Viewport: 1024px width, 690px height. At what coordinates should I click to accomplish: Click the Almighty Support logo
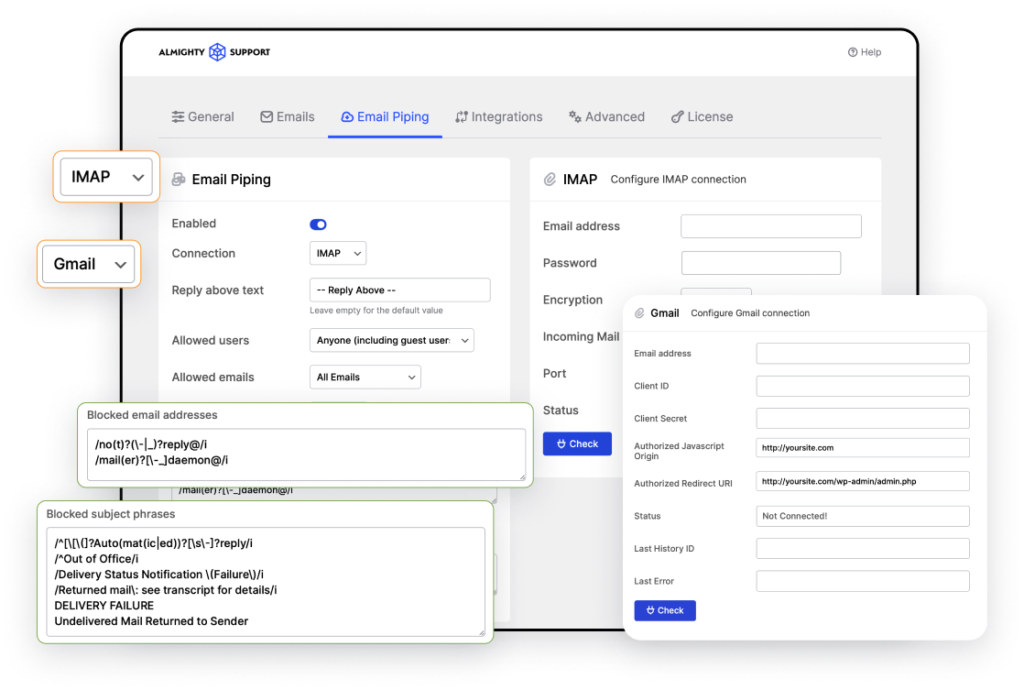tap(214, 52)
